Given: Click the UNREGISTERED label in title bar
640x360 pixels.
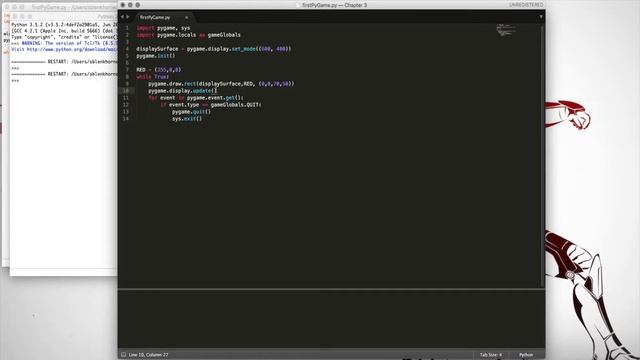Looking at the screenshot, I should coord(526,5).
